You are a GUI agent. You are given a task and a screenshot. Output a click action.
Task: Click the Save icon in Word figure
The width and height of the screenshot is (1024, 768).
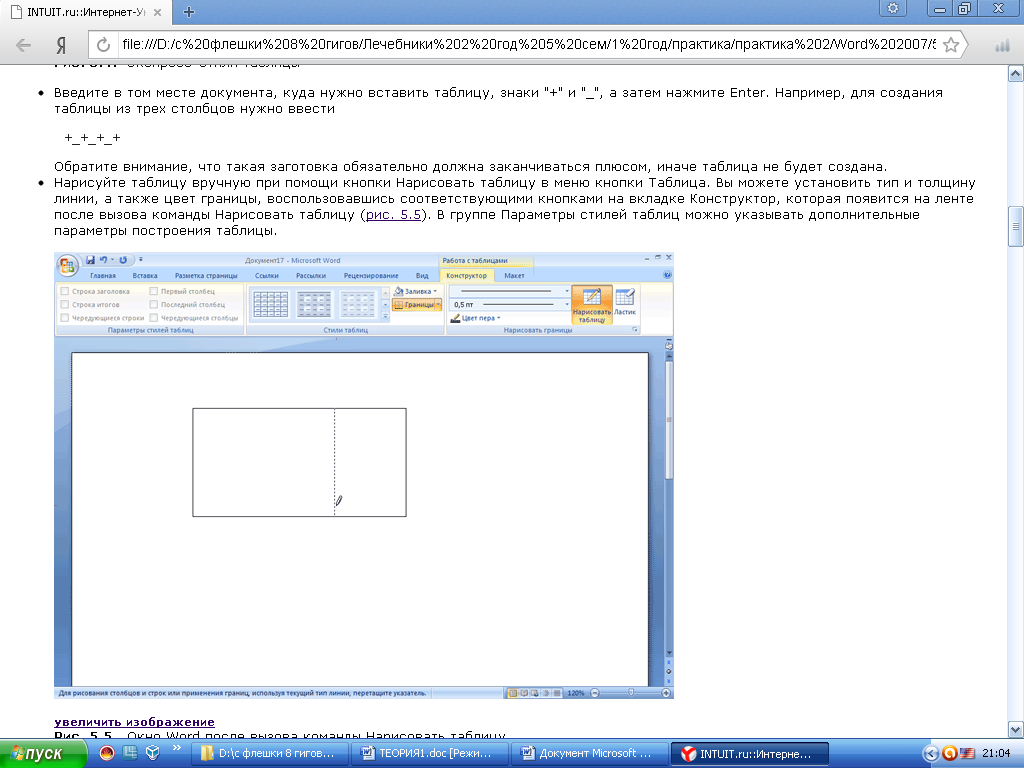tap(91, 260)
